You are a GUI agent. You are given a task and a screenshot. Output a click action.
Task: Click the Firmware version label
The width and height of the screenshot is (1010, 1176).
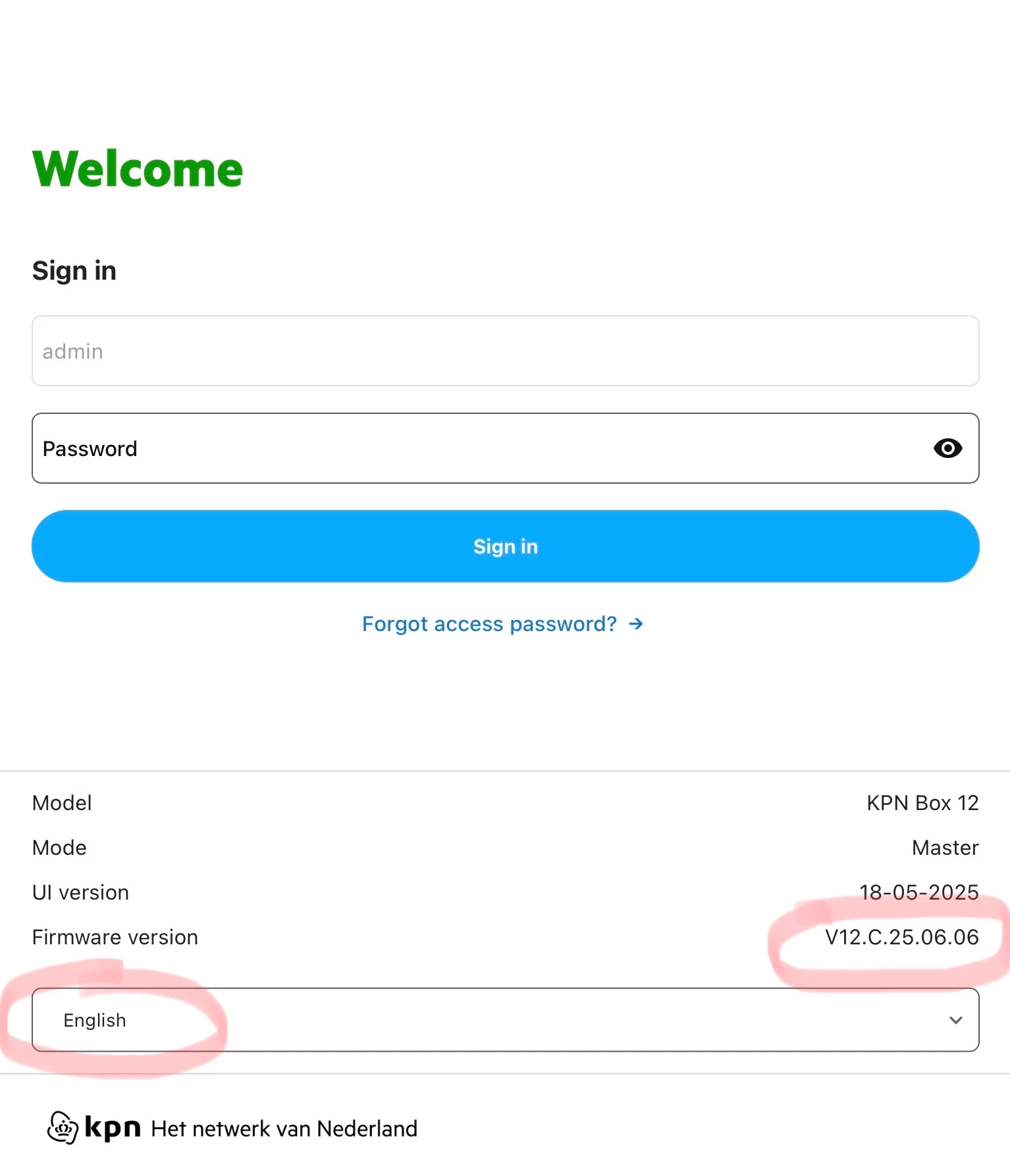pyautogui.click(x=115, y=937)
